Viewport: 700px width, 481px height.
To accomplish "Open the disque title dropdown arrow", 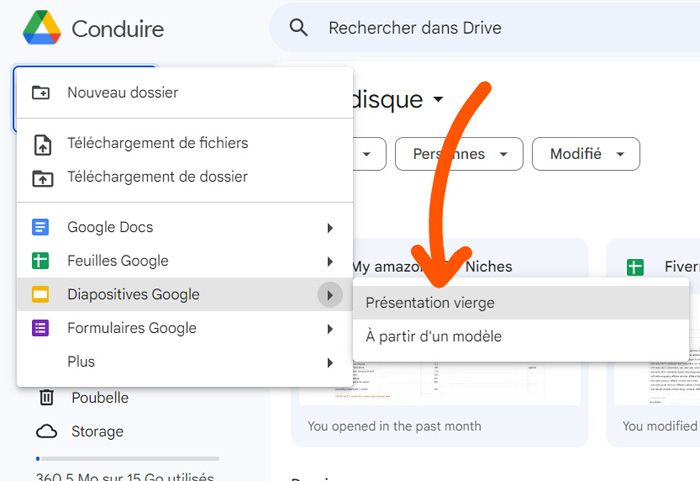I will pos(438,99).
